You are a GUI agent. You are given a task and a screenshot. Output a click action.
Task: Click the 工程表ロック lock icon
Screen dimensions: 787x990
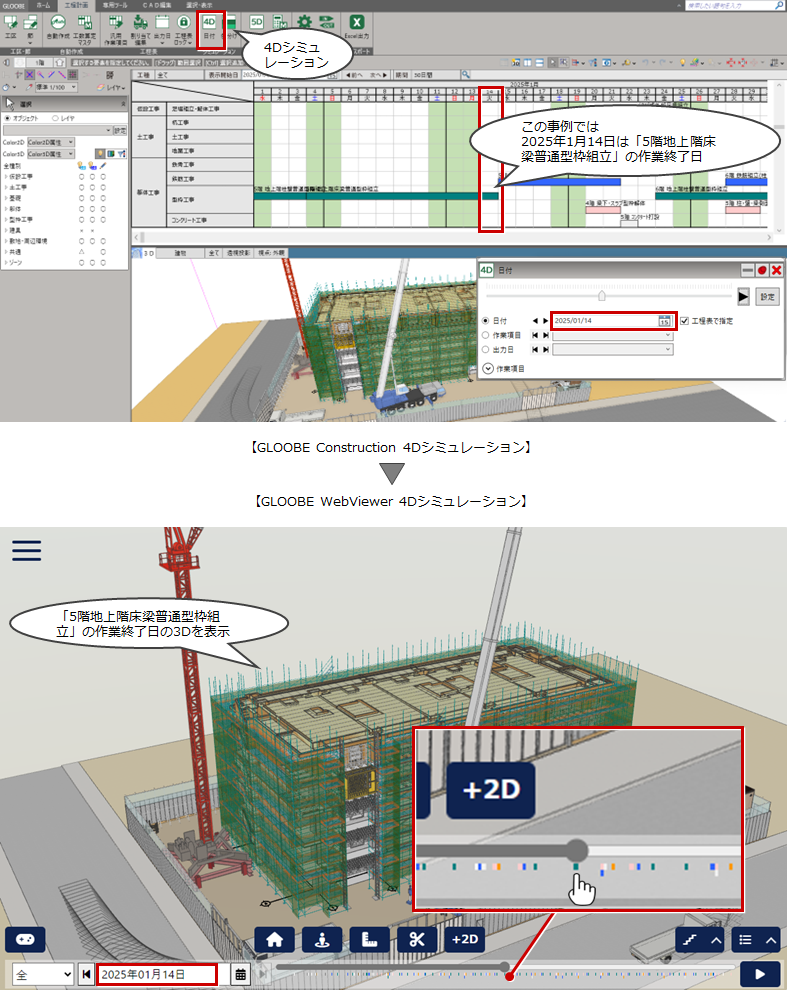click(x=183, y=30)
